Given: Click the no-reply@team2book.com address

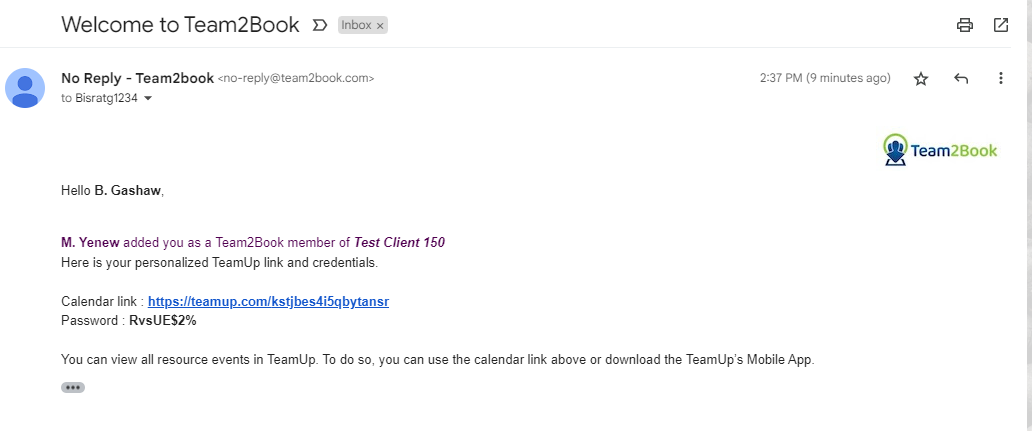Looking at the screenshot, I should click(x=296, y=78).
